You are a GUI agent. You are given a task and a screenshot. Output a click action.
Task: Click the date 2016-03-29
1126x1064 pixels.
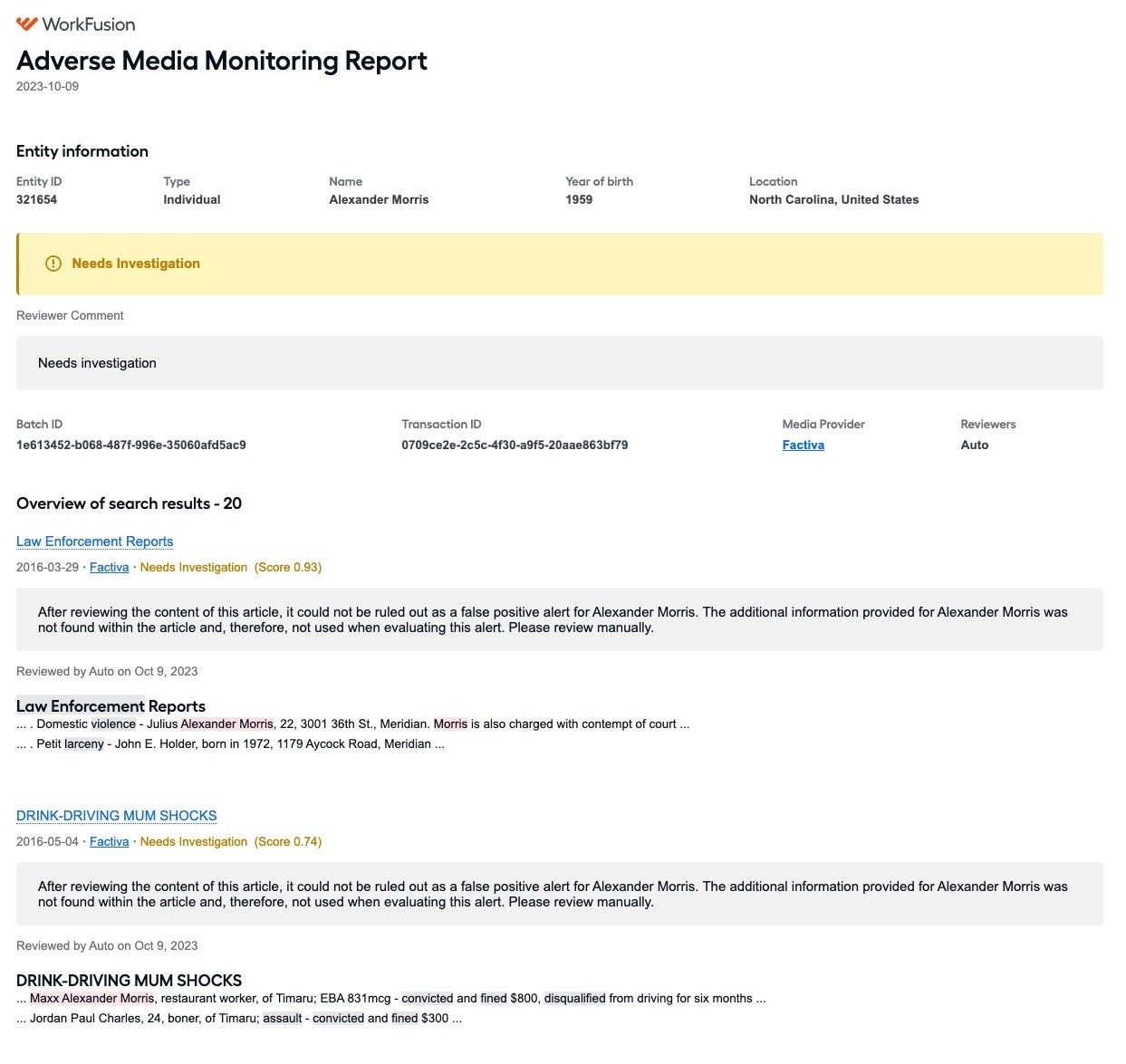coord(47,567)
